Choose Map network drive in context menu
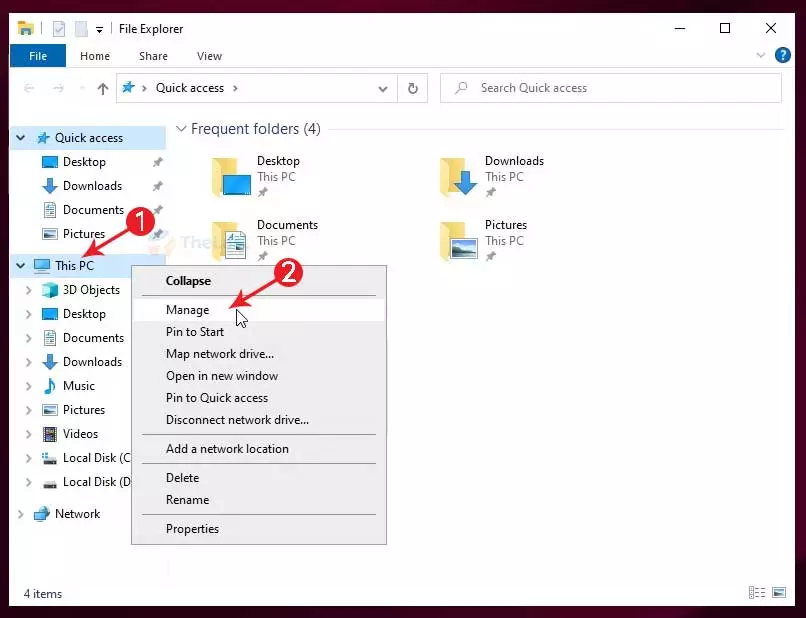806x618 pixels. (x=259, y=354)
